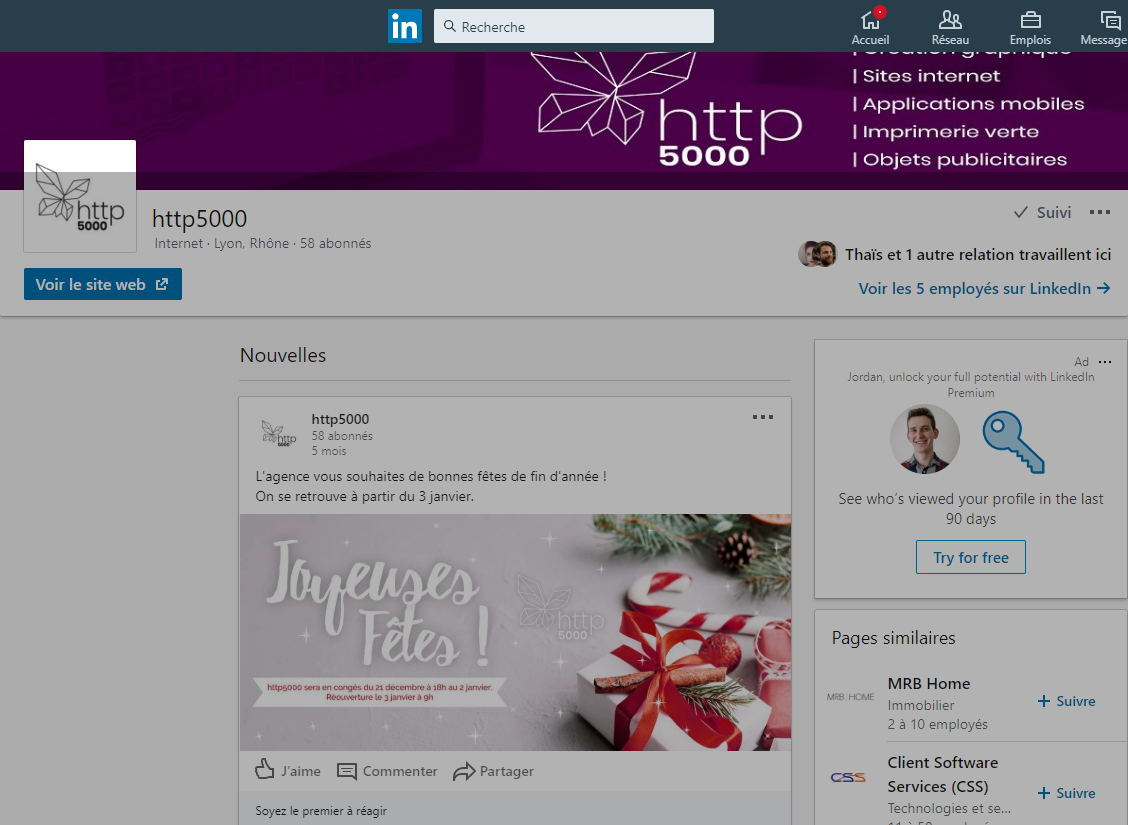The width and height of the screenshot is (1128, 825).
Task: Click the Commenter speech bubble button
Action: coord(387,771)
